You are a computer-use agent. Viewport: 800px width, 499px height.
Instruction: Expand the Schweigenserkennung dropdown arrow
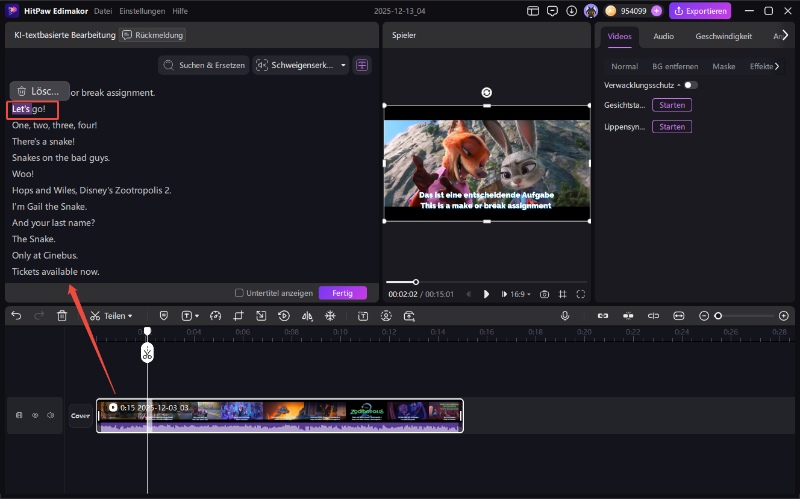[344, 65]
